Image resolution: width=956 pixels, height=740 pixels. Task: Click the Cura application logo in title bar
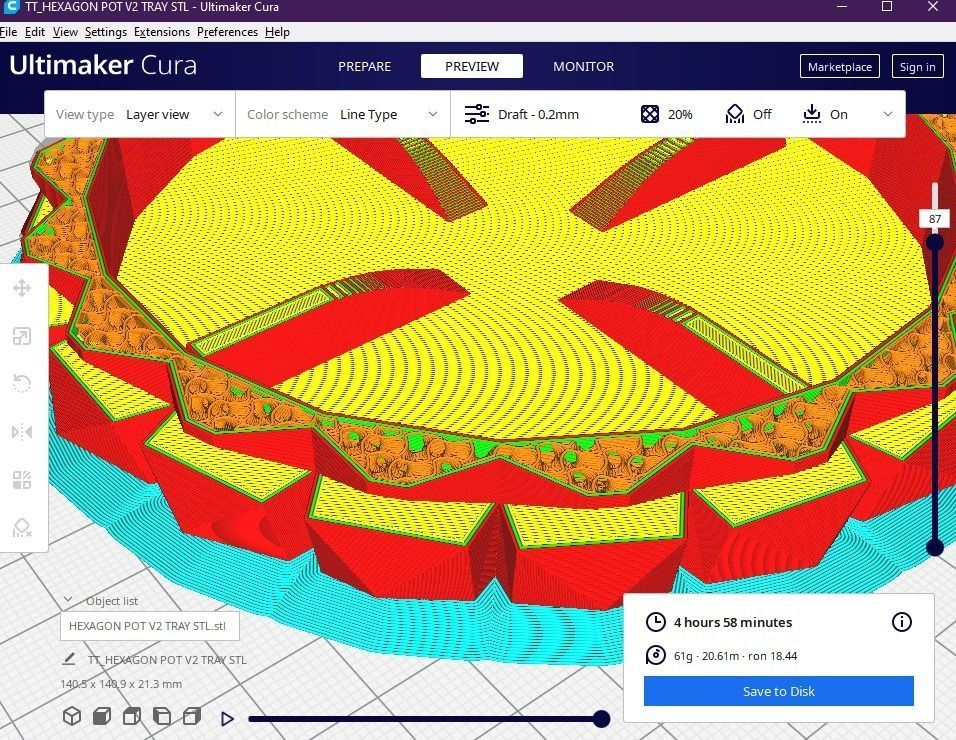coord(11,7)
